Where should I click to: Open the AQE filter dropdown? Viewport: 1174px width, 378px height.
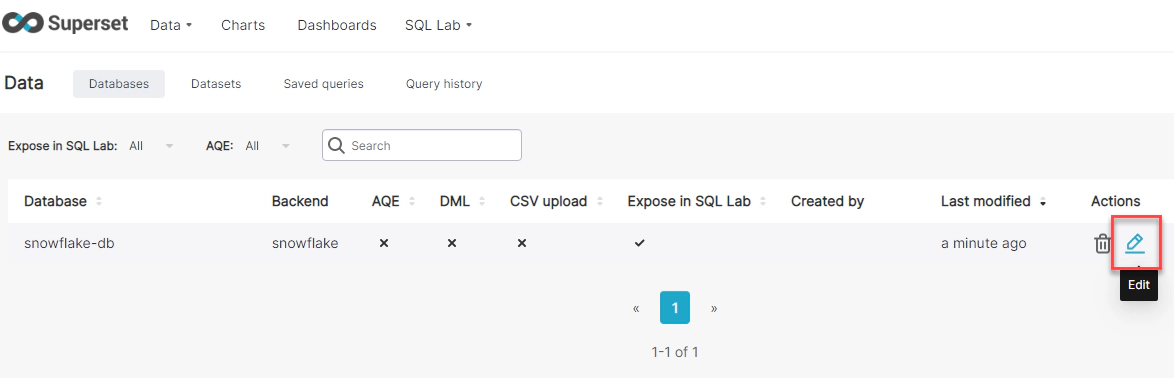pyautogui.click(x=267, y=146)
